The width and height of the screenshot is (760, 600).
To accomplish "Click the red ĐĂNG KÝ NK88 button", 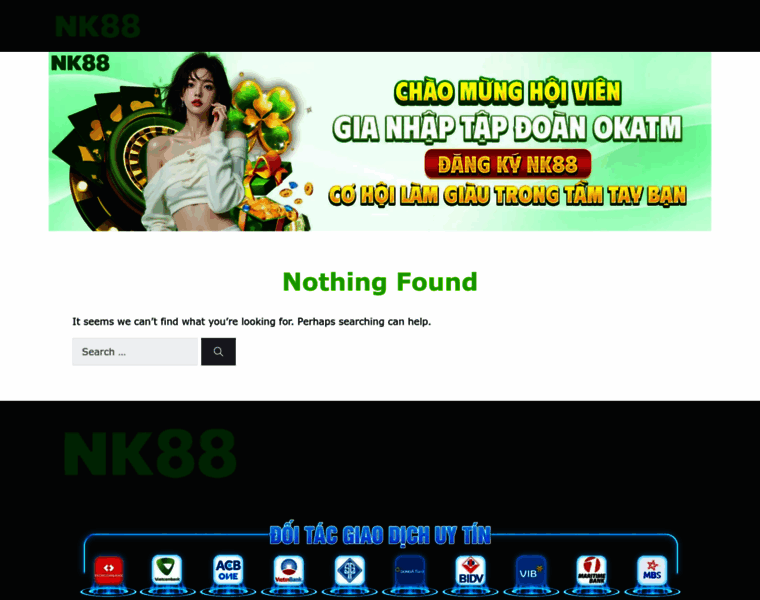I will coord(507,164).
